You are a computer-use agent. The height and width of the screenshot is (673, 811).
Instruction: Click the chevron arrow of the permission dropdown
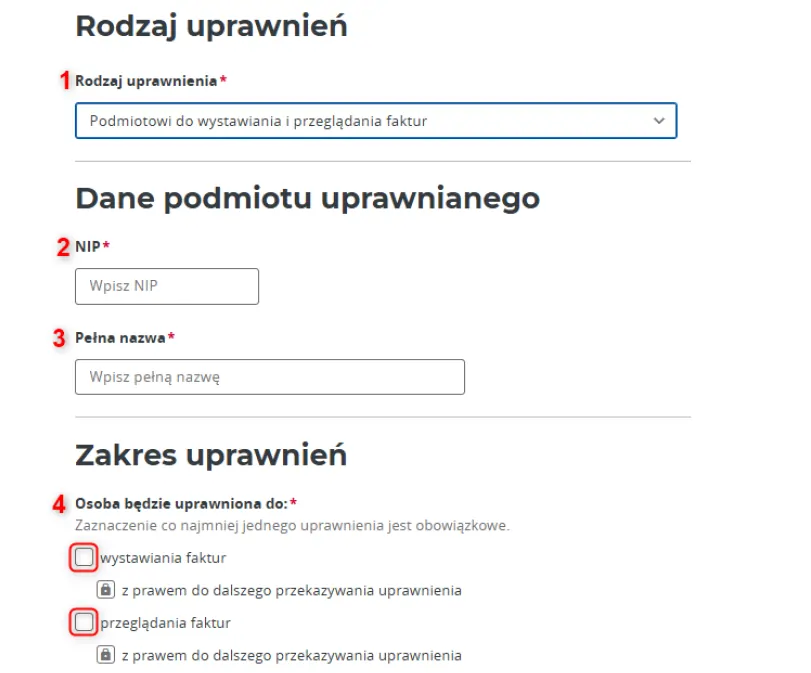point(658,121)
